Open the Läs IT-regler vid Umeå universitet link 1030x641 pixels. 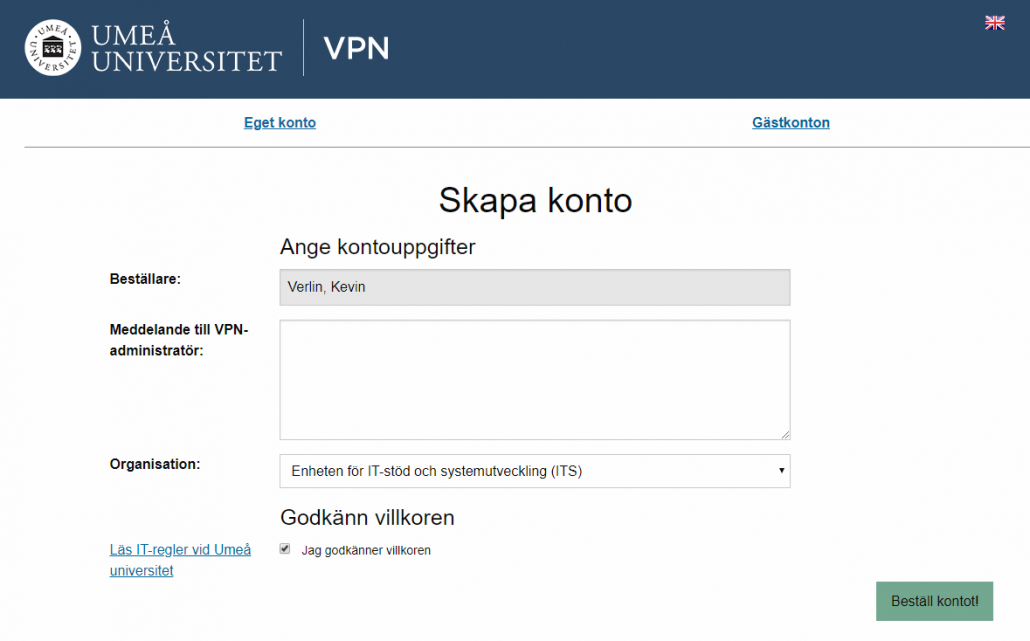tap(180, 560)
